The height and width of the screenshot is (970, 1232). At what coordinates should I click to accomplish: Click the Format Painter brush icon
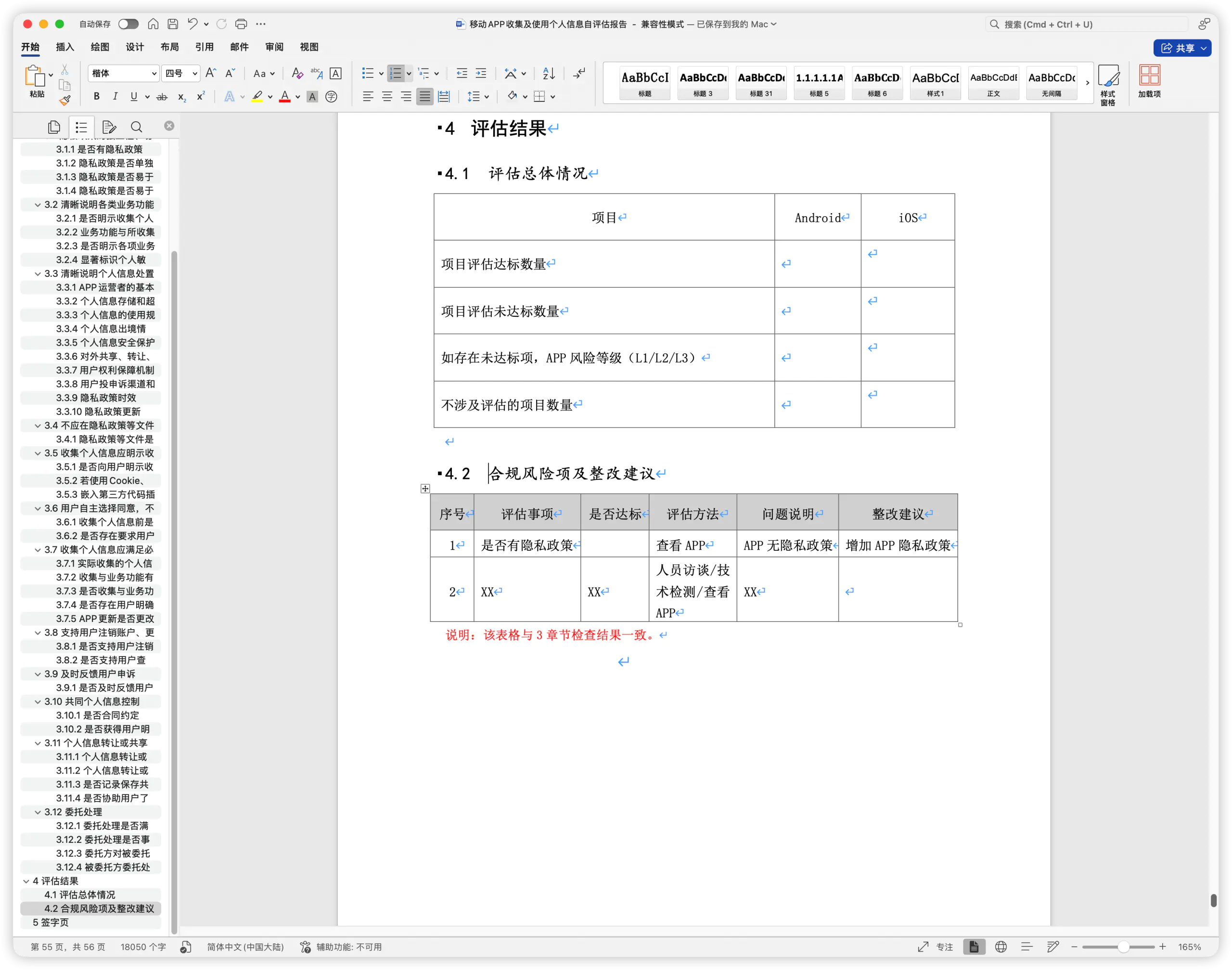(x=64, y=101)
